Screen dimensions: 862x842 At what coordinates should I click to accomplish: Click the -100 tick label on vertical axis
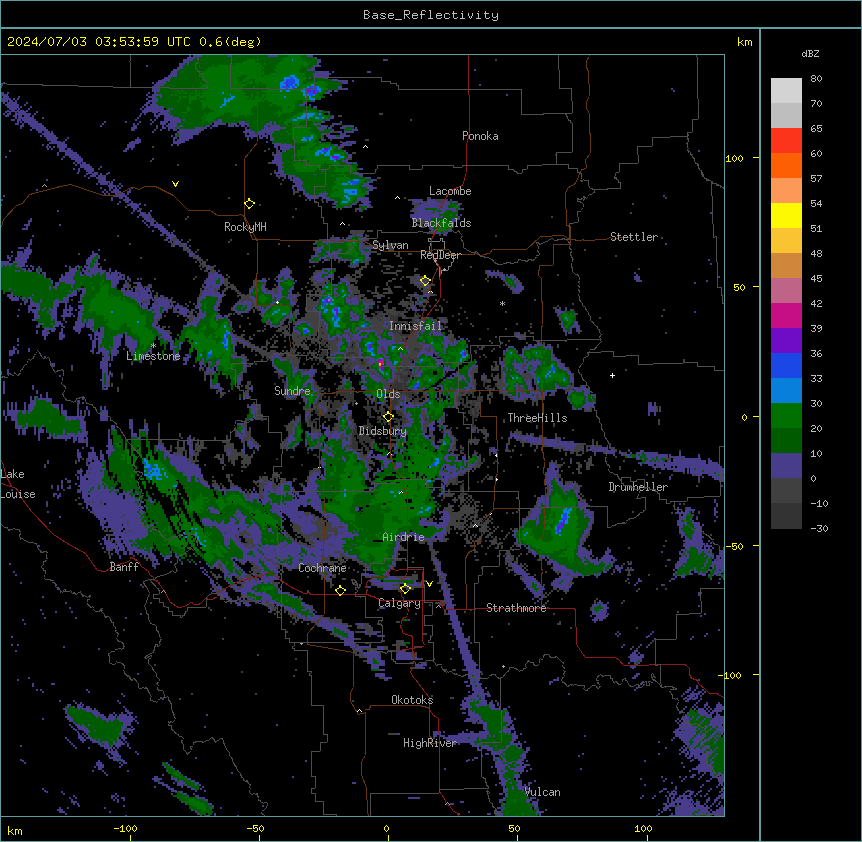732,675
